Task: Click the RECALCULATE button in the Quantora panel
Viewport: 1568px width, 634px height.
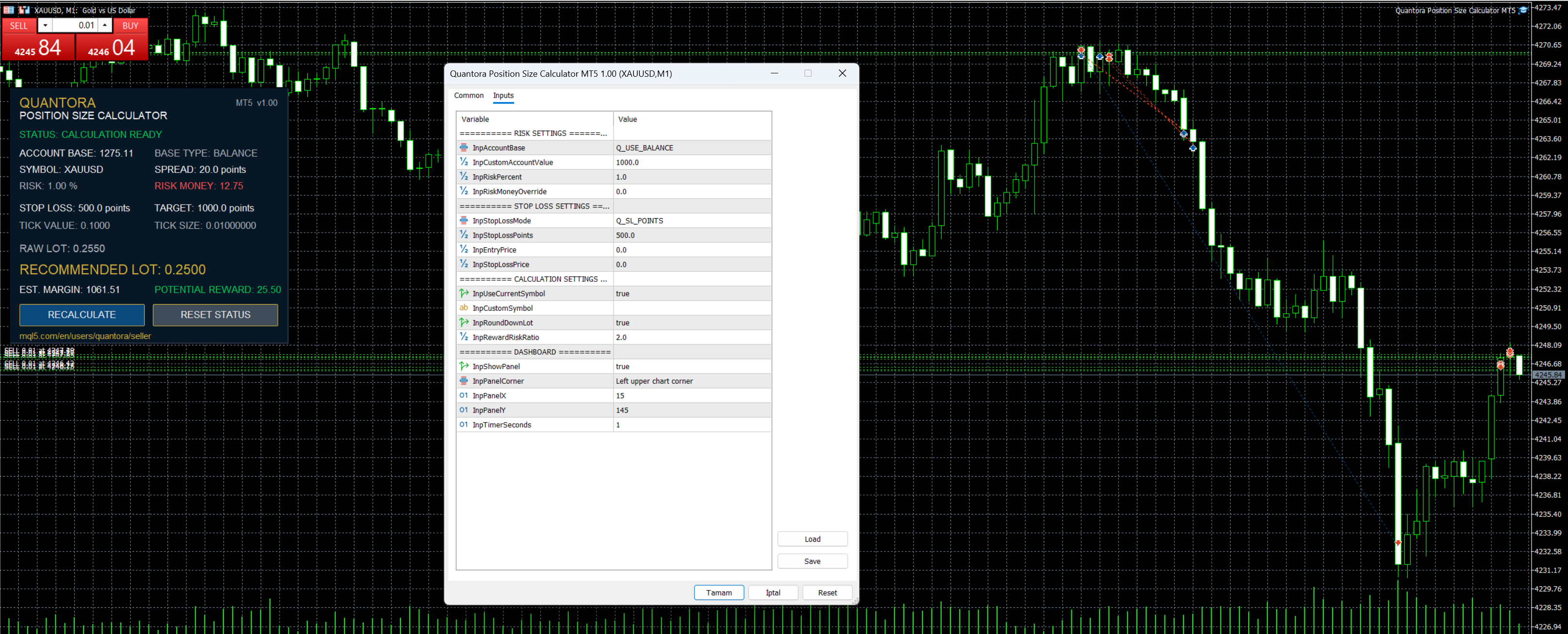Action: pos(82,315)
